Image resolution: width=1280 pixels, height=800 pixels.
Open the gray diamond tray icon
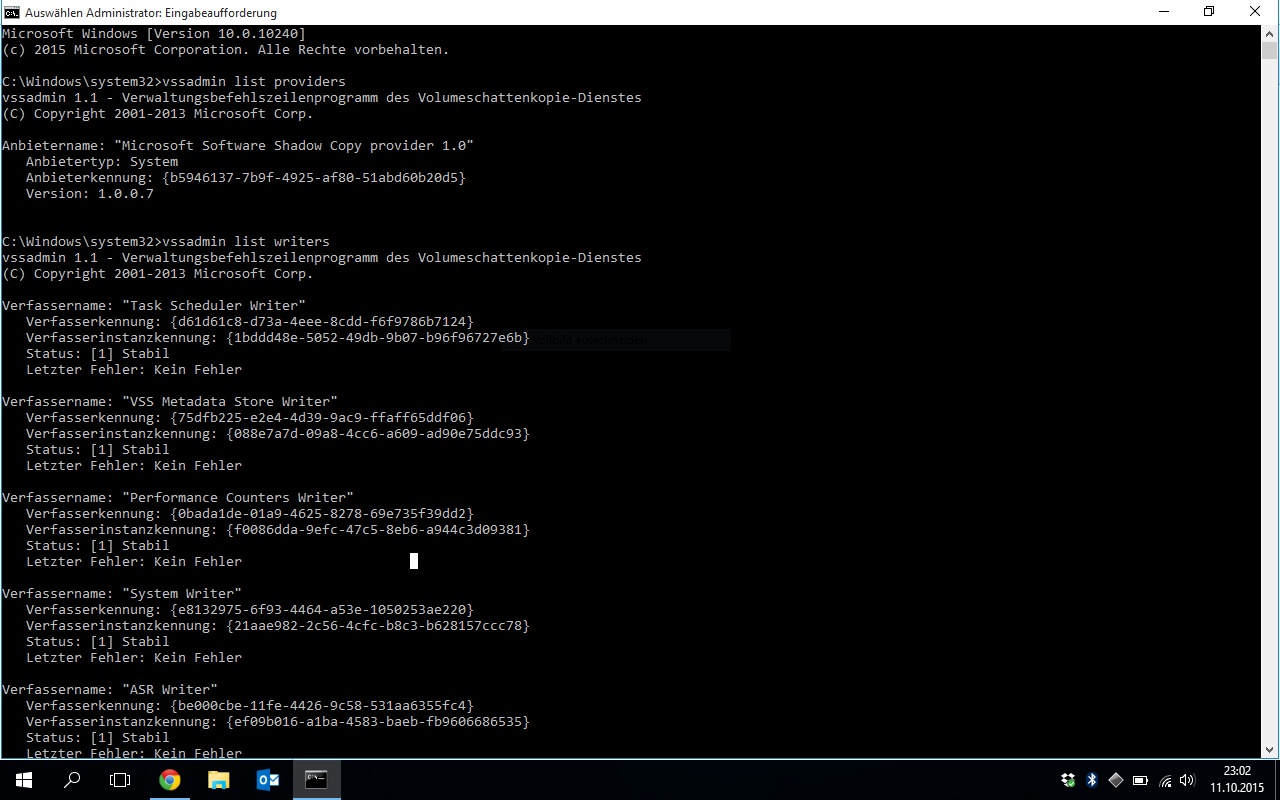(1116, 780)
